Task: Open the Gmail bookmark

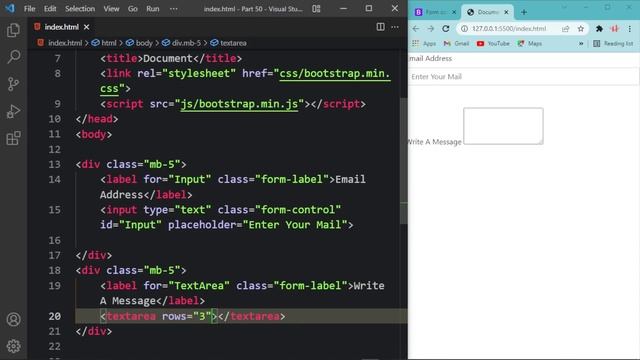Action: tap(456, 43)
